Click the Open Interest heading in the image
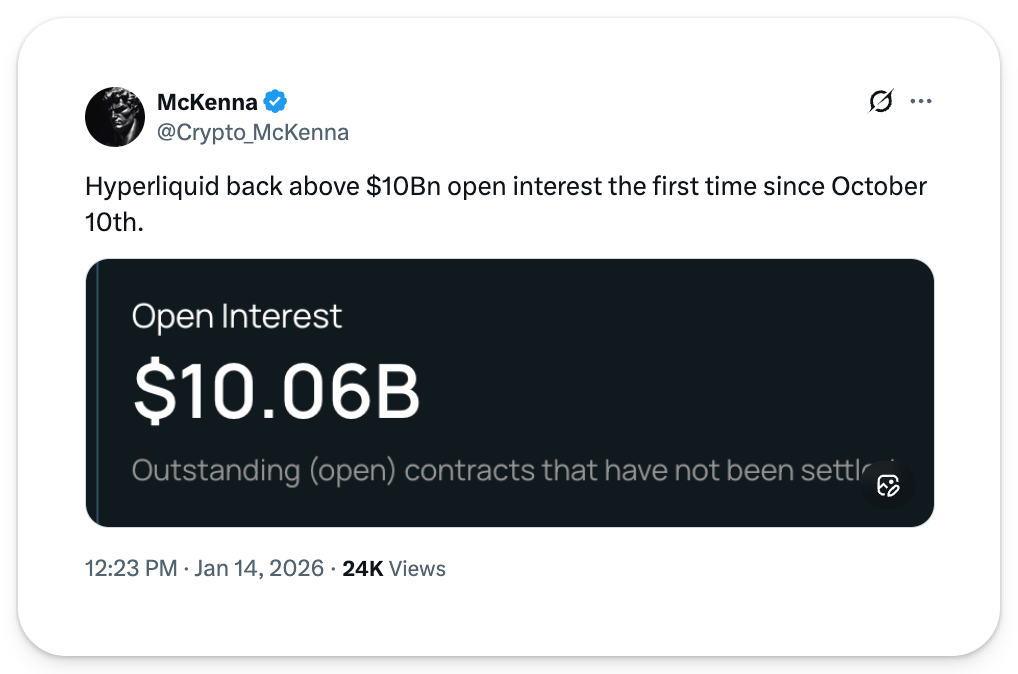This screenshot has height=674, width=1018. pos(237,316)
